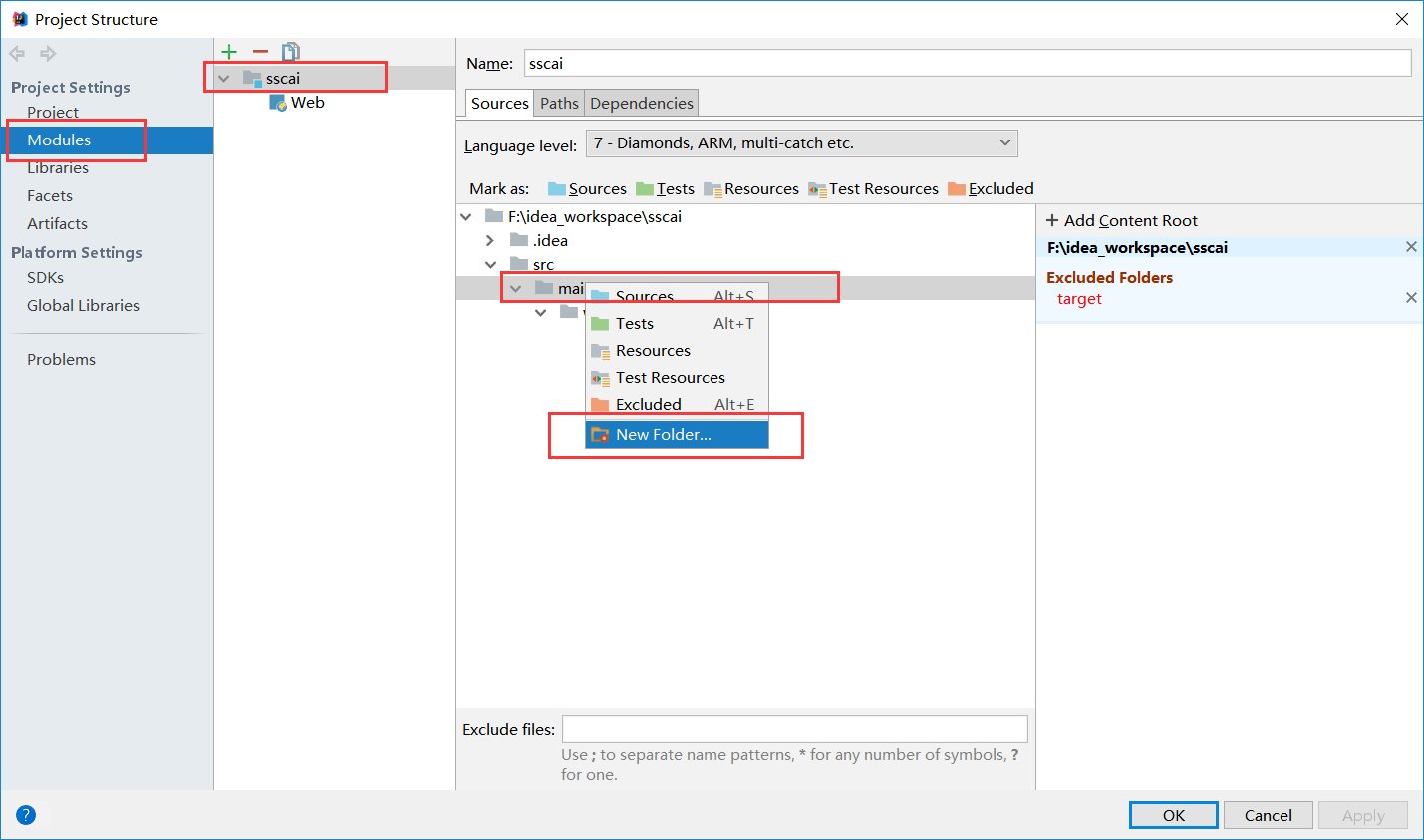Confirm with the OK button
The image size is (1424, 840).
[x=1174, y=815]
